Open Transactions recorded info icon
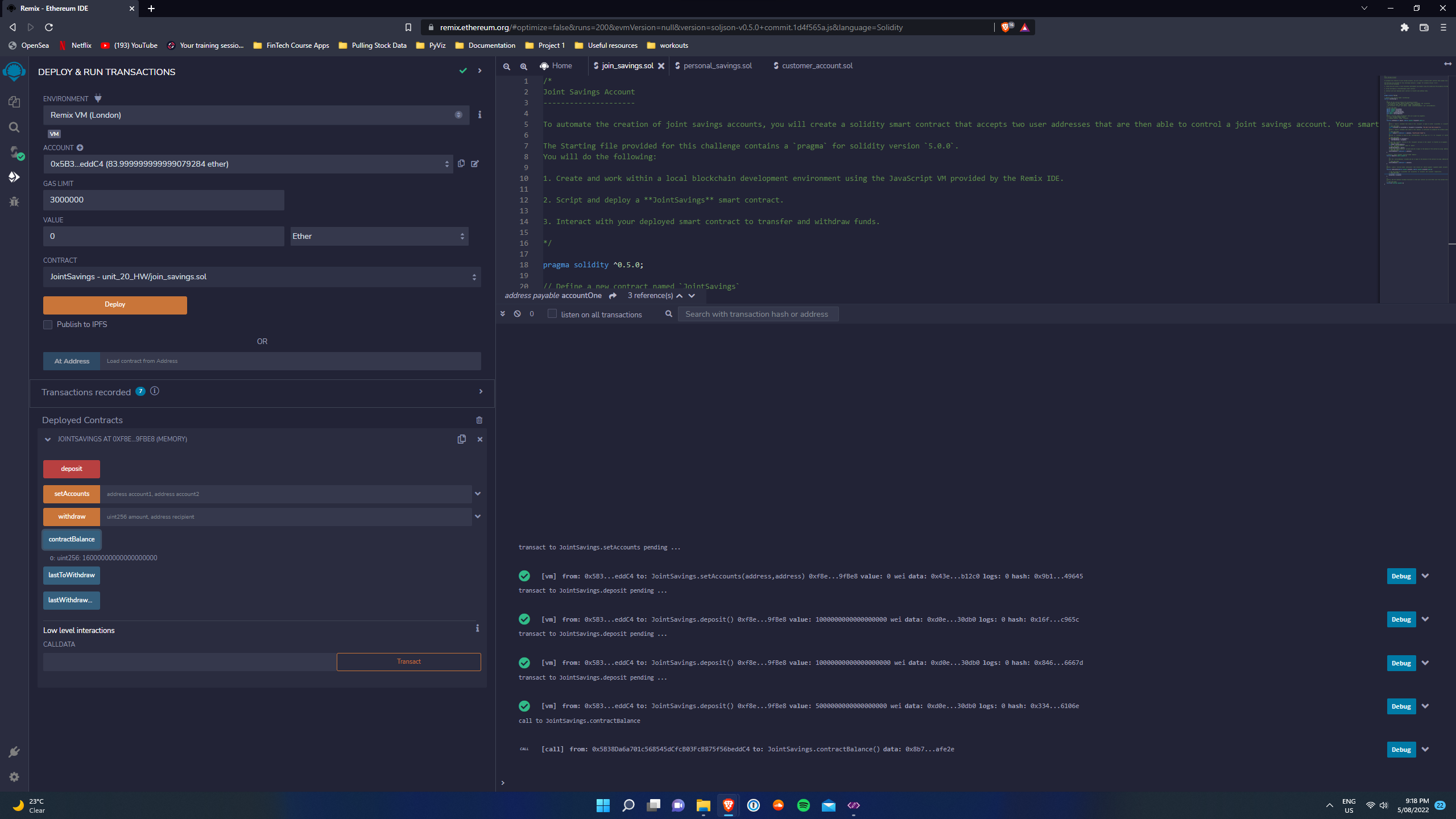The height and width of the screenshot is (819, 1456). pyautogui.click(x=154, y=391)
